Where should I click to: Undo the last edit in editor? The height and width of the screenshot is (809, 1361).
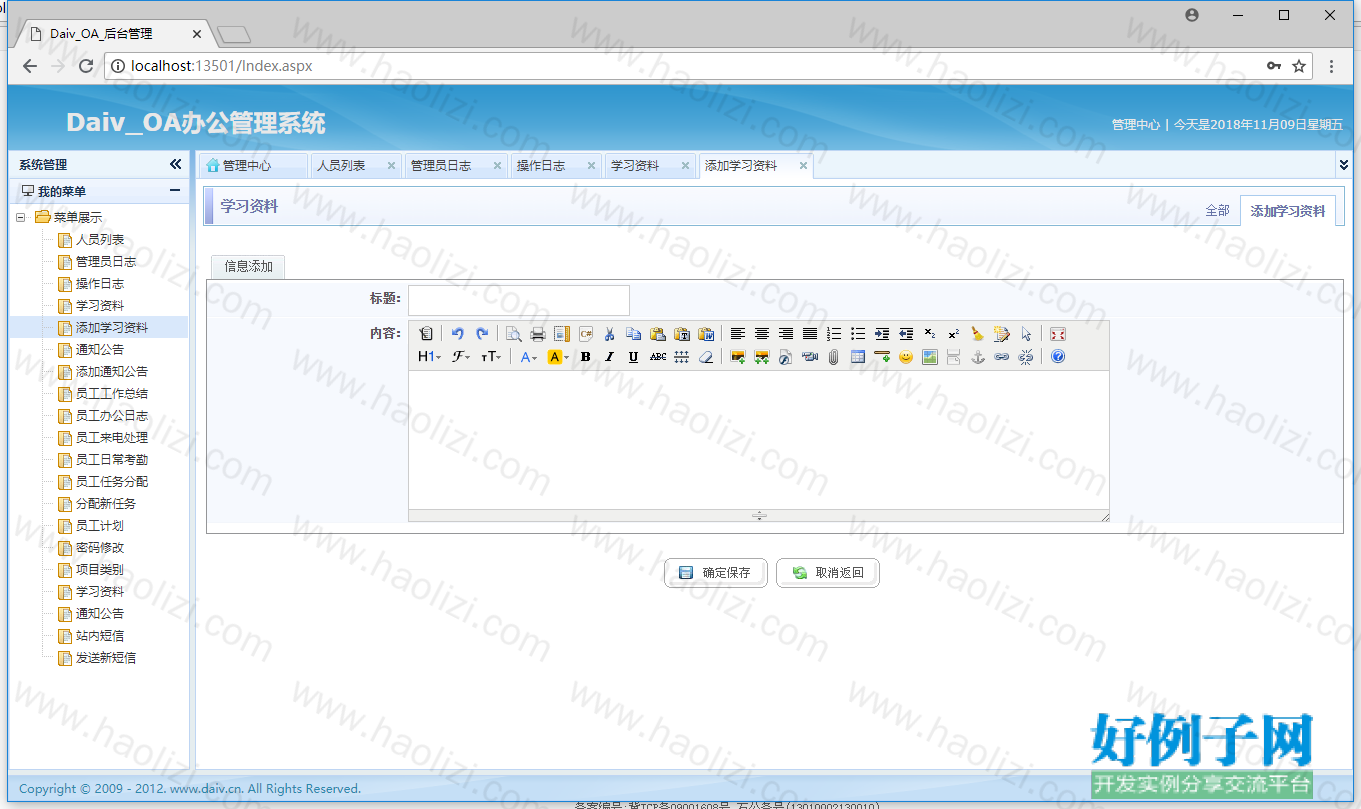457,334
